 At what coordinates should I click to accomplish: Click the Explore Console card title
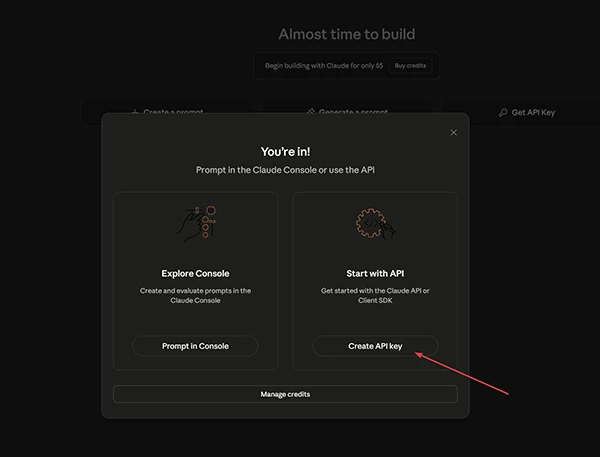[x=195, y=272]
